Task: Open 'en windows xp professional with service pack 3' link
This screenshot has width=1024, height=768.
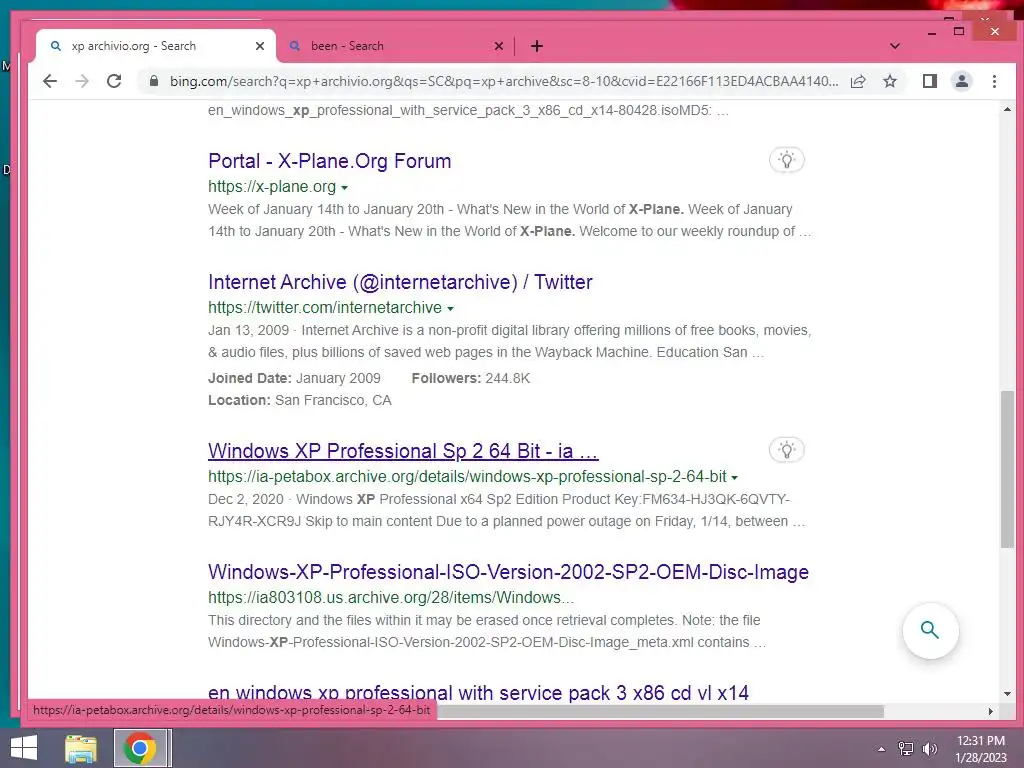Action: pyautogui.click(x=479, y=692)
